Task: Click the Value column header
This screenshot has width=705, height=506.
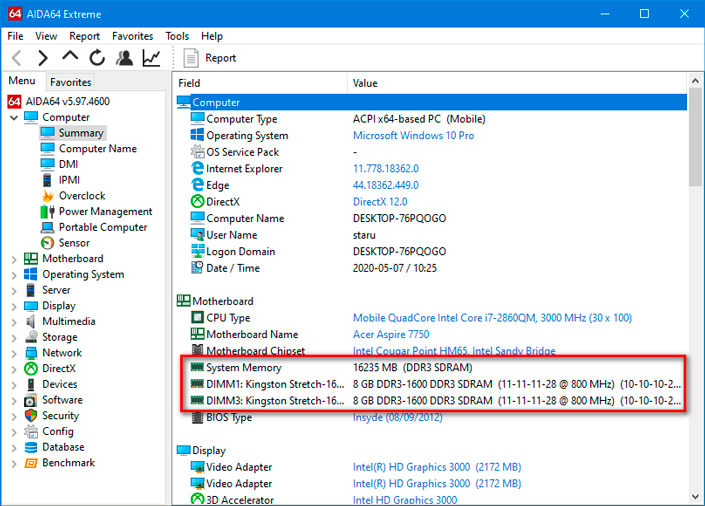Action: (x=517, y=83)
